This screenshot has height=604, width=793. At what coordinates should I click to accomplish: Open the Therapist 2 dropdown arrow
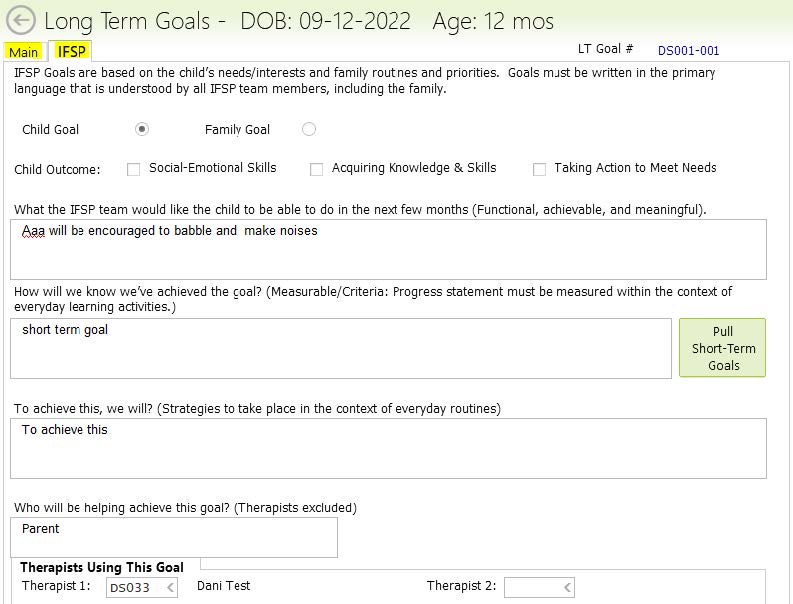(568, 588)
